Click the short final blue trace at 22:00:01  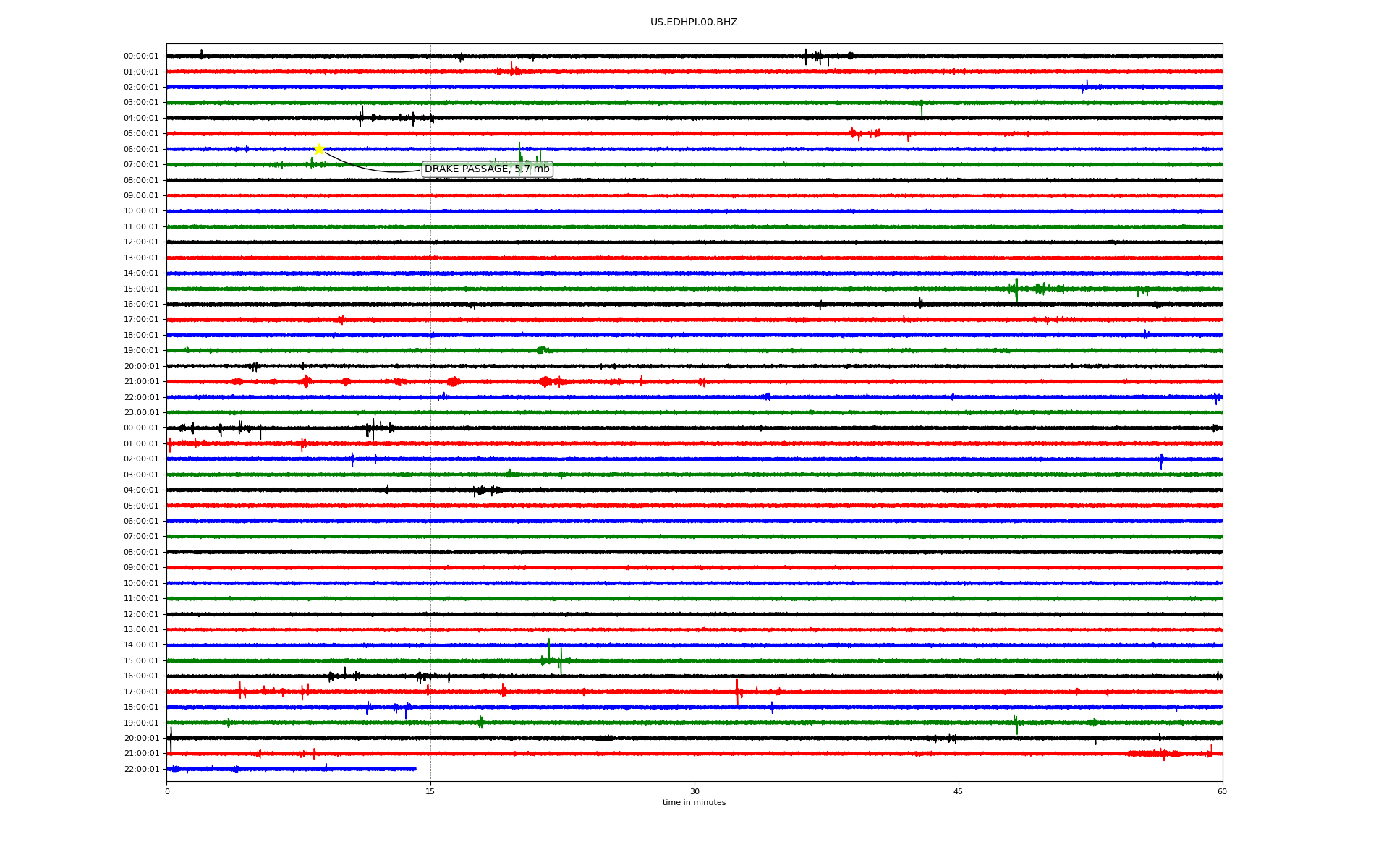coord(292,769)
